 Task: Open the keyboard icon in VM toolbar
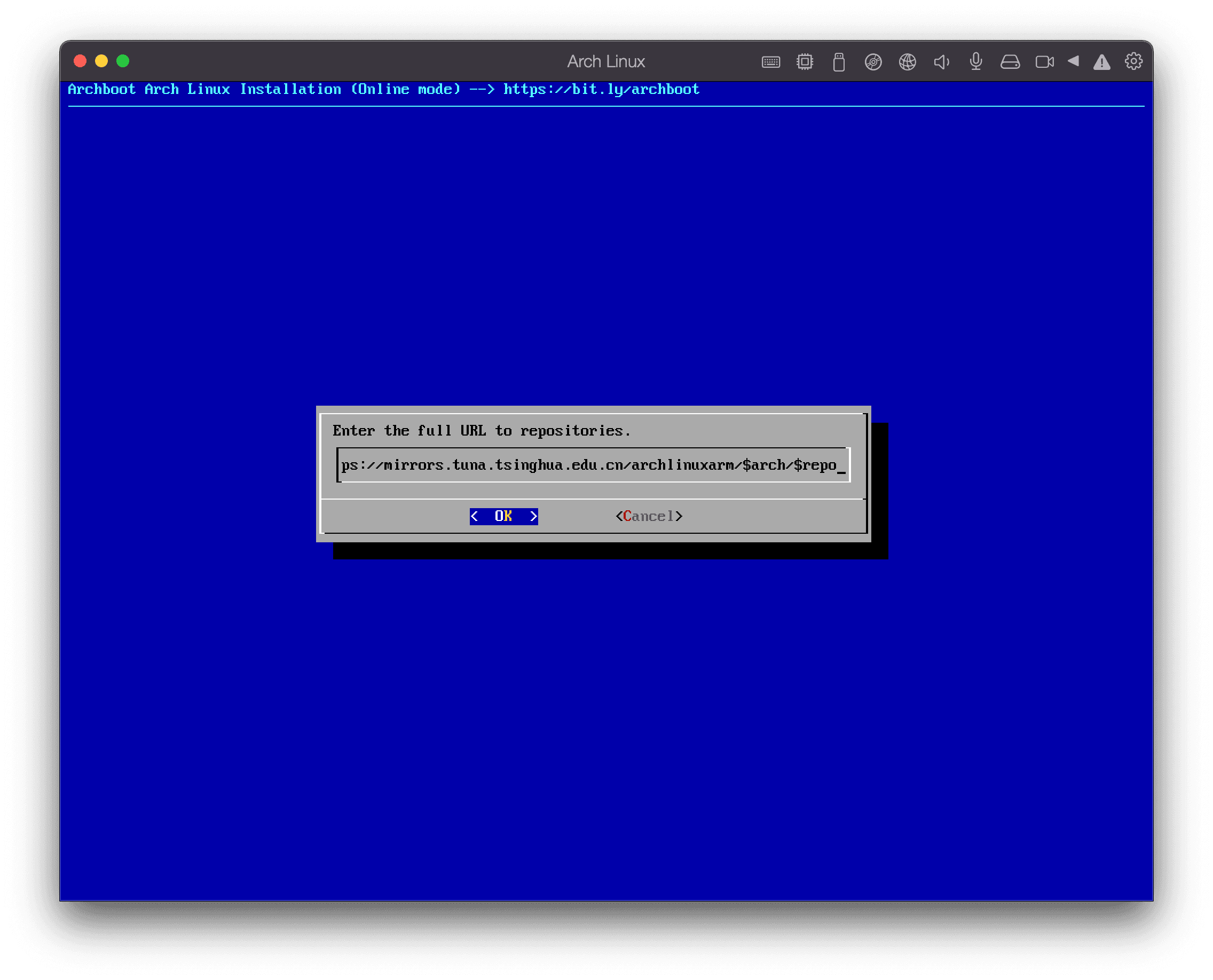771,62
